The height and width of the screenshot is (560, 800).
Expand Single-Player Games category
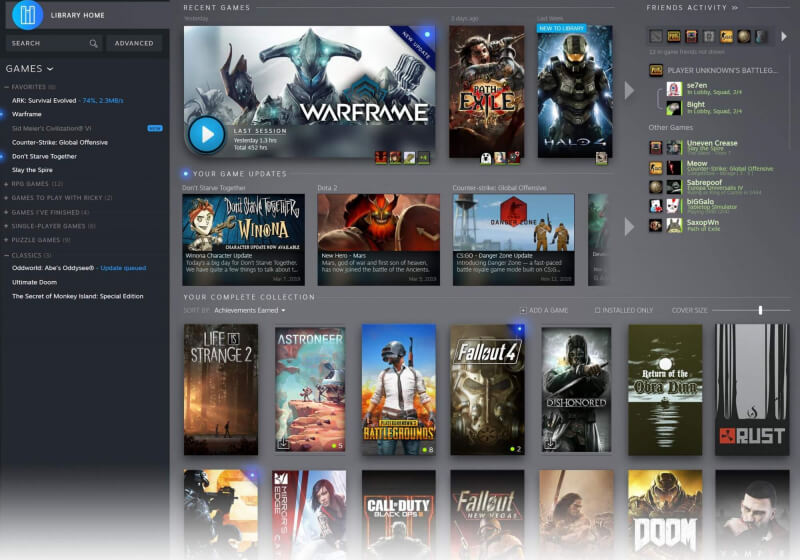(x=6, y=226)
